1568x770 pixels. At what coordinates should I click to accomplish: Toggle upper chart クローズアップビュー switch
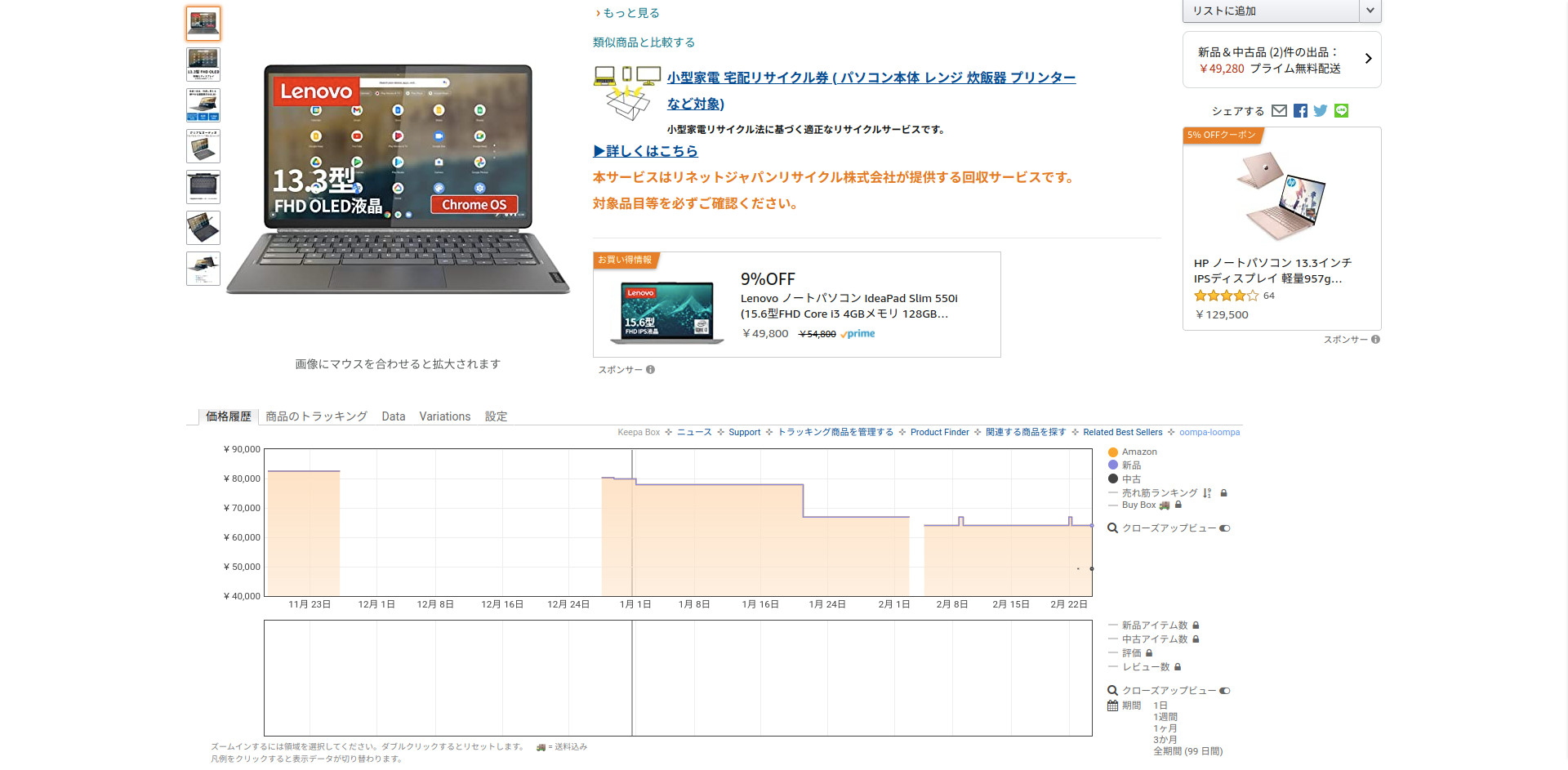point(1225,528)
